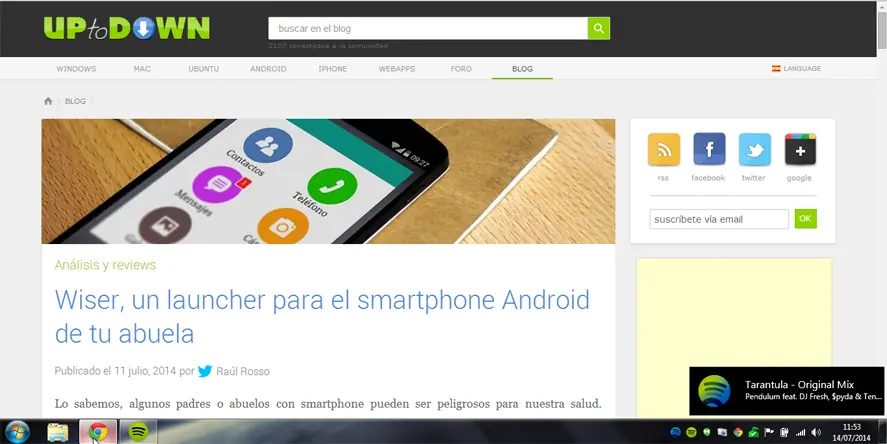The height and width of the screenshot is (444, 887).
Task: Open the Action Center flag icon
Action: click(x=769, y=433)
